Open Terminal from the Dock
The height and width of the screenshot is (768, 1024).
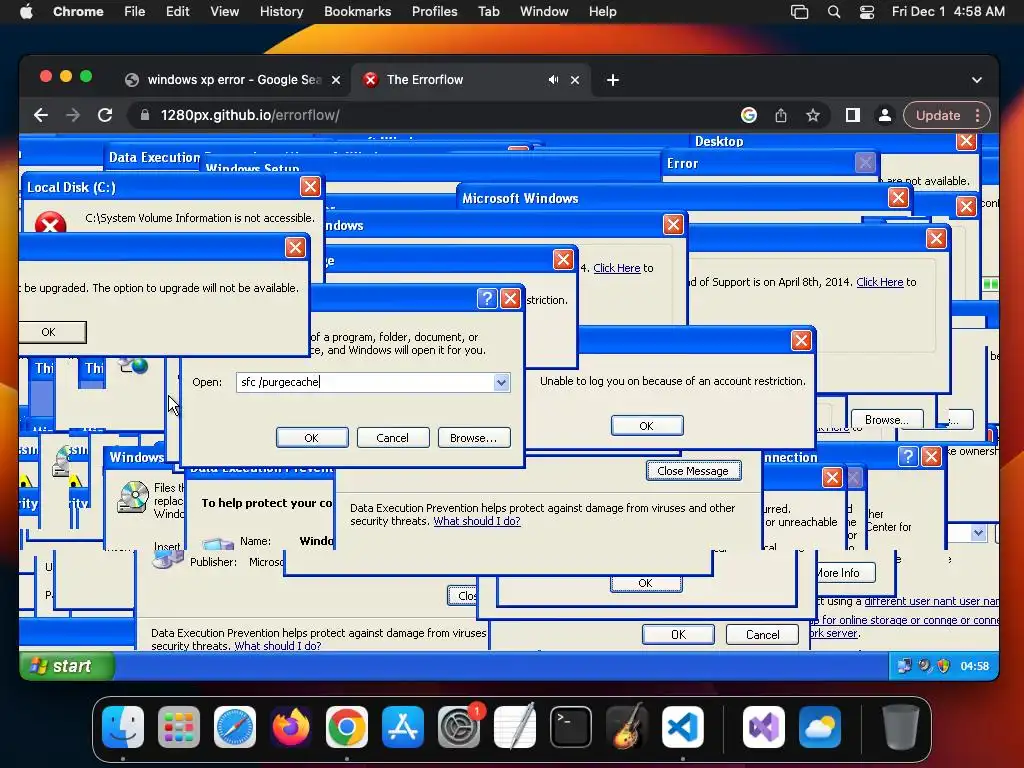[x=571, y=727]
